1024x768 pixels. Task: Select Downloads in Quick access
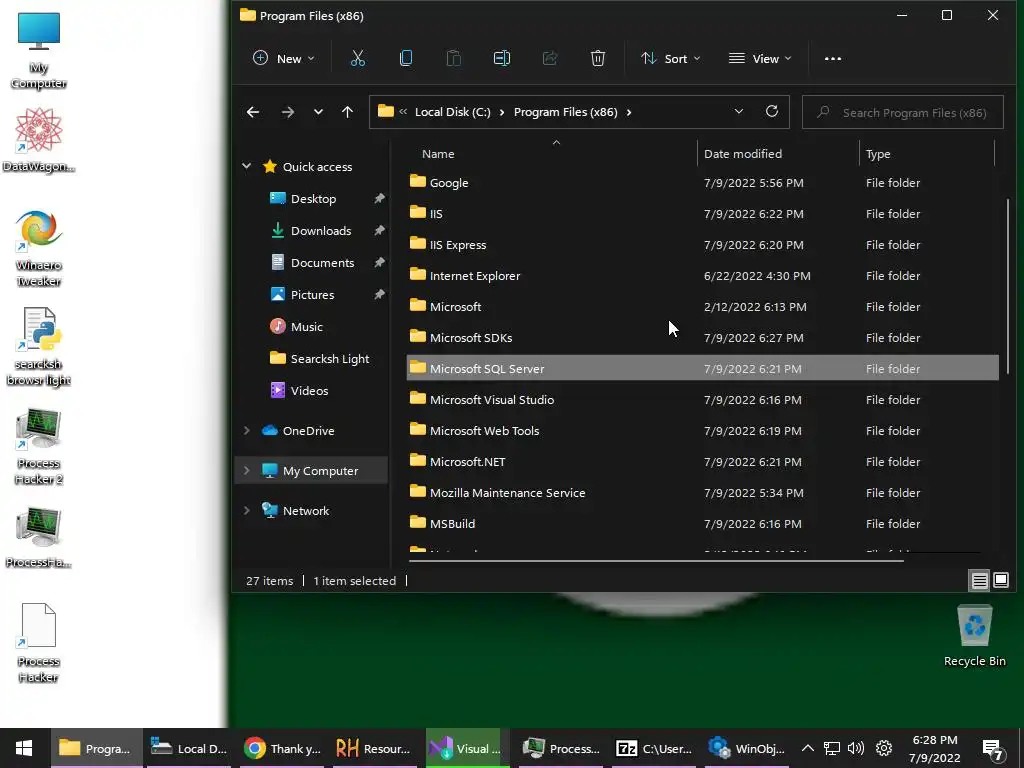click(321, 231)
